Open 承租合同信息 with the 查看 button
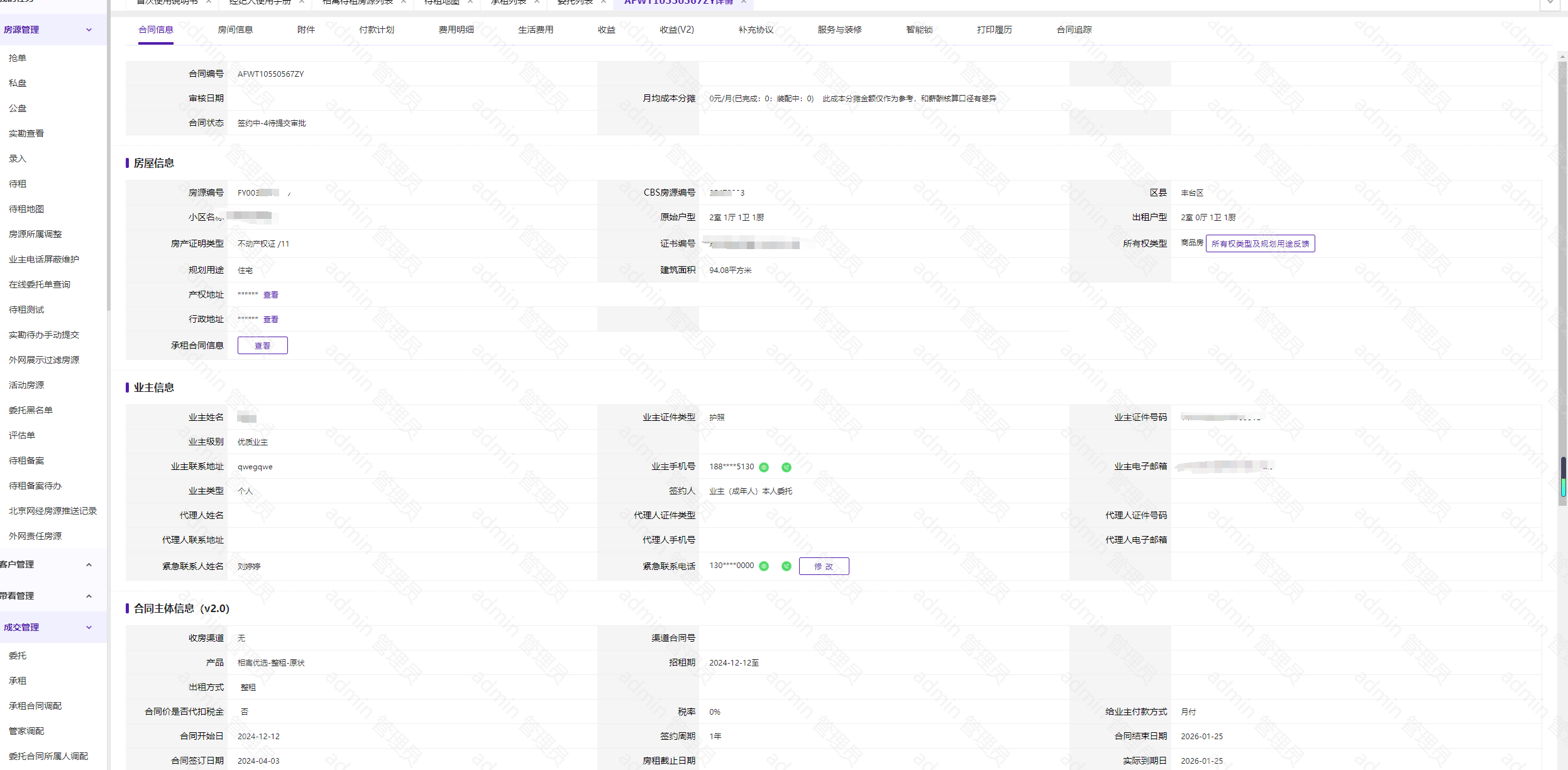 tap(263, 345)
